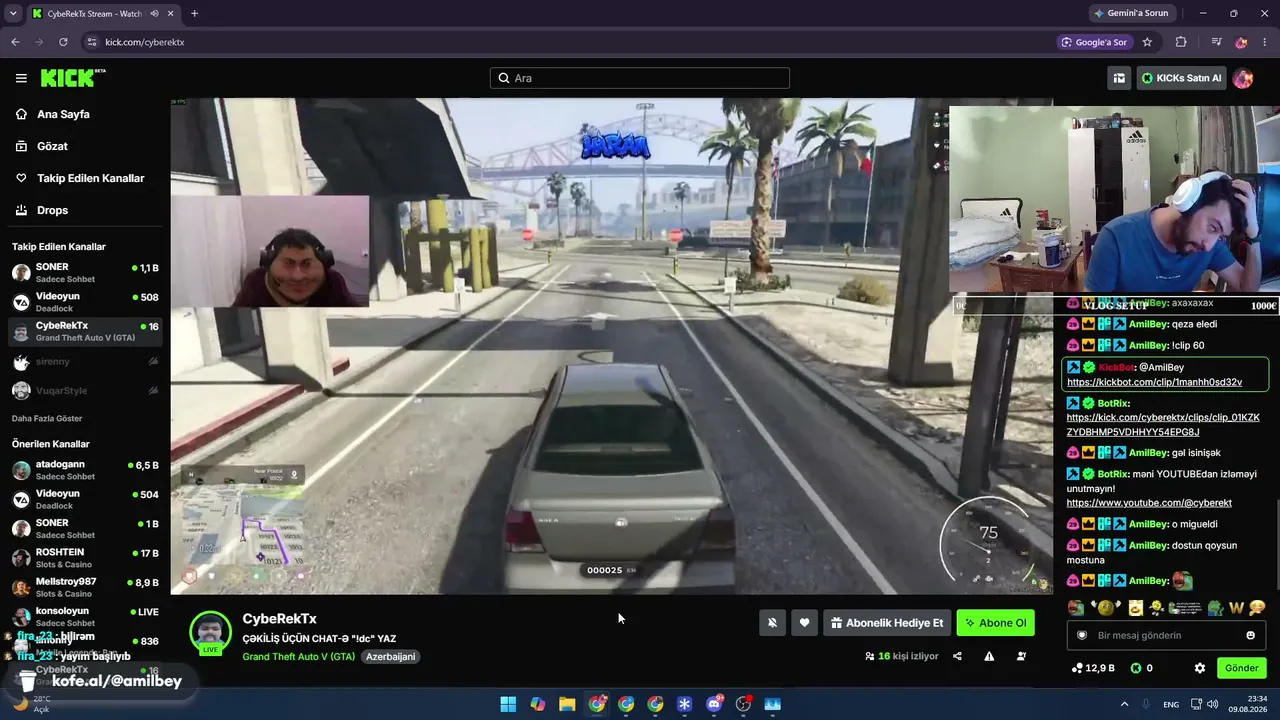
Task: Click Gemini'a Sorun button
Action: coord(1130,13)
